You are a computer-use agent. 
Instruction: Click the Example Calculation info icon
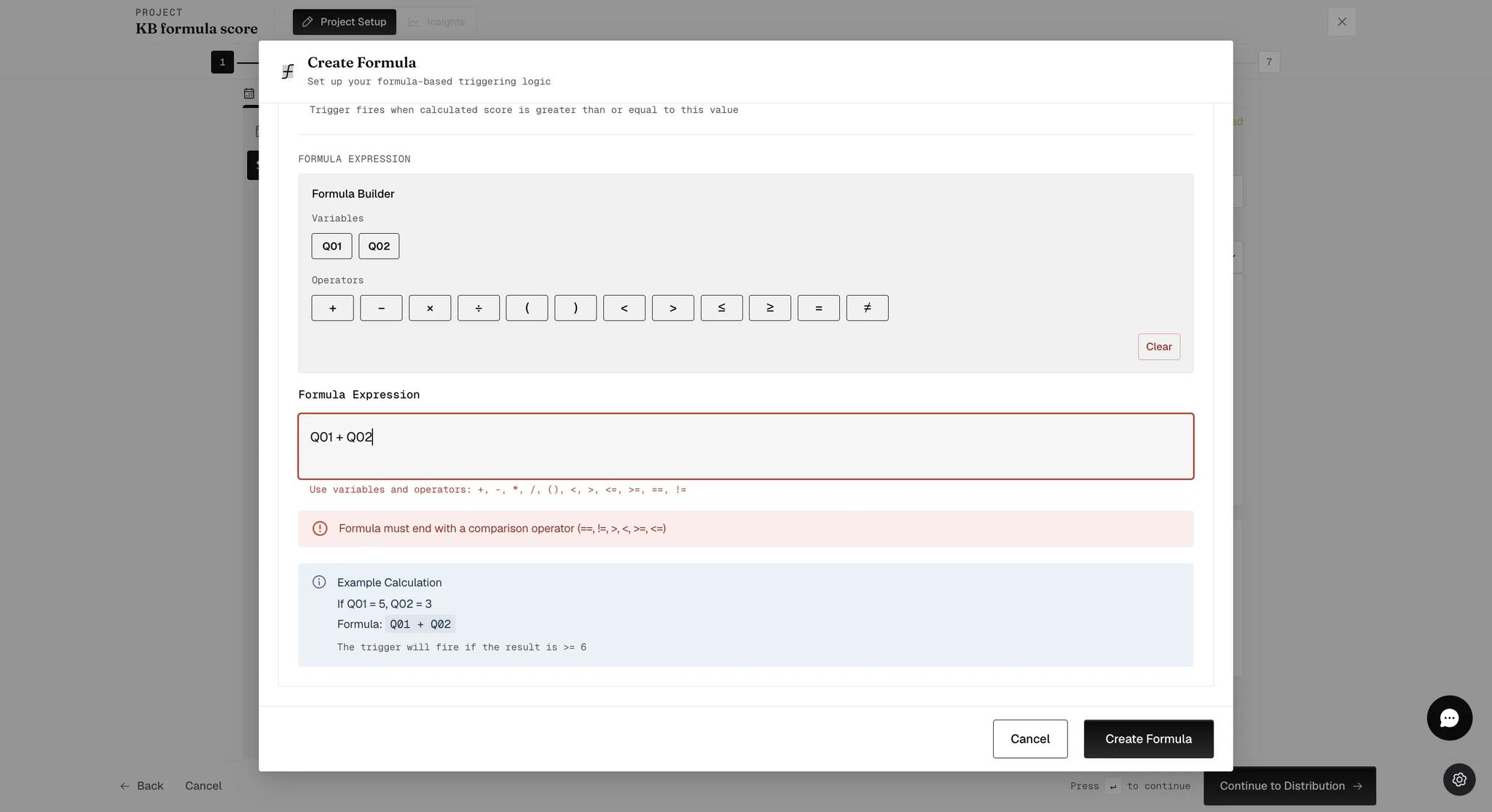(319, 582)
